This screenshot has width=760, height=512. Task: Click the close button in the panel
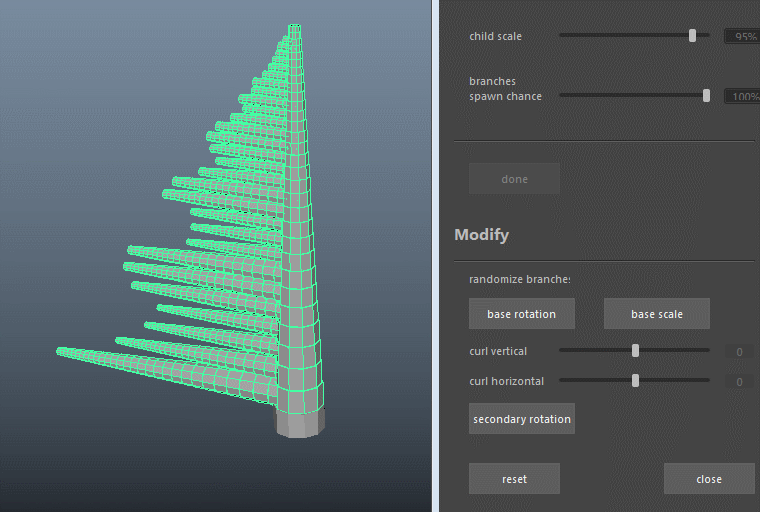point(708,479)
